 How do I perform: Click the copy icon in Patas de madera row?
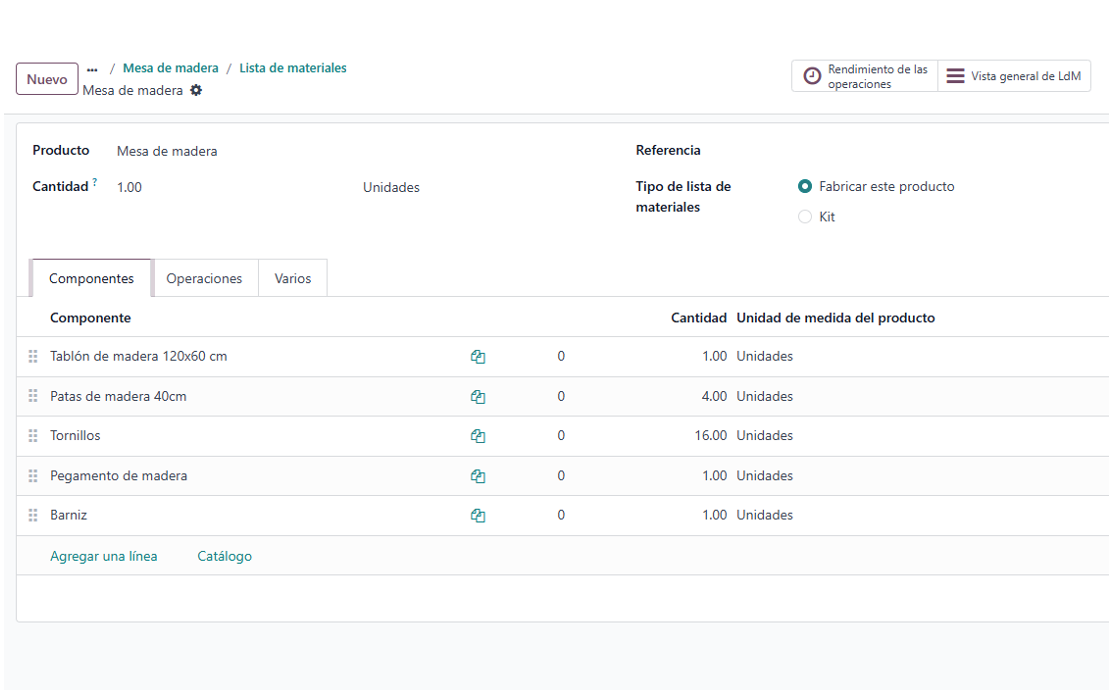478,397
